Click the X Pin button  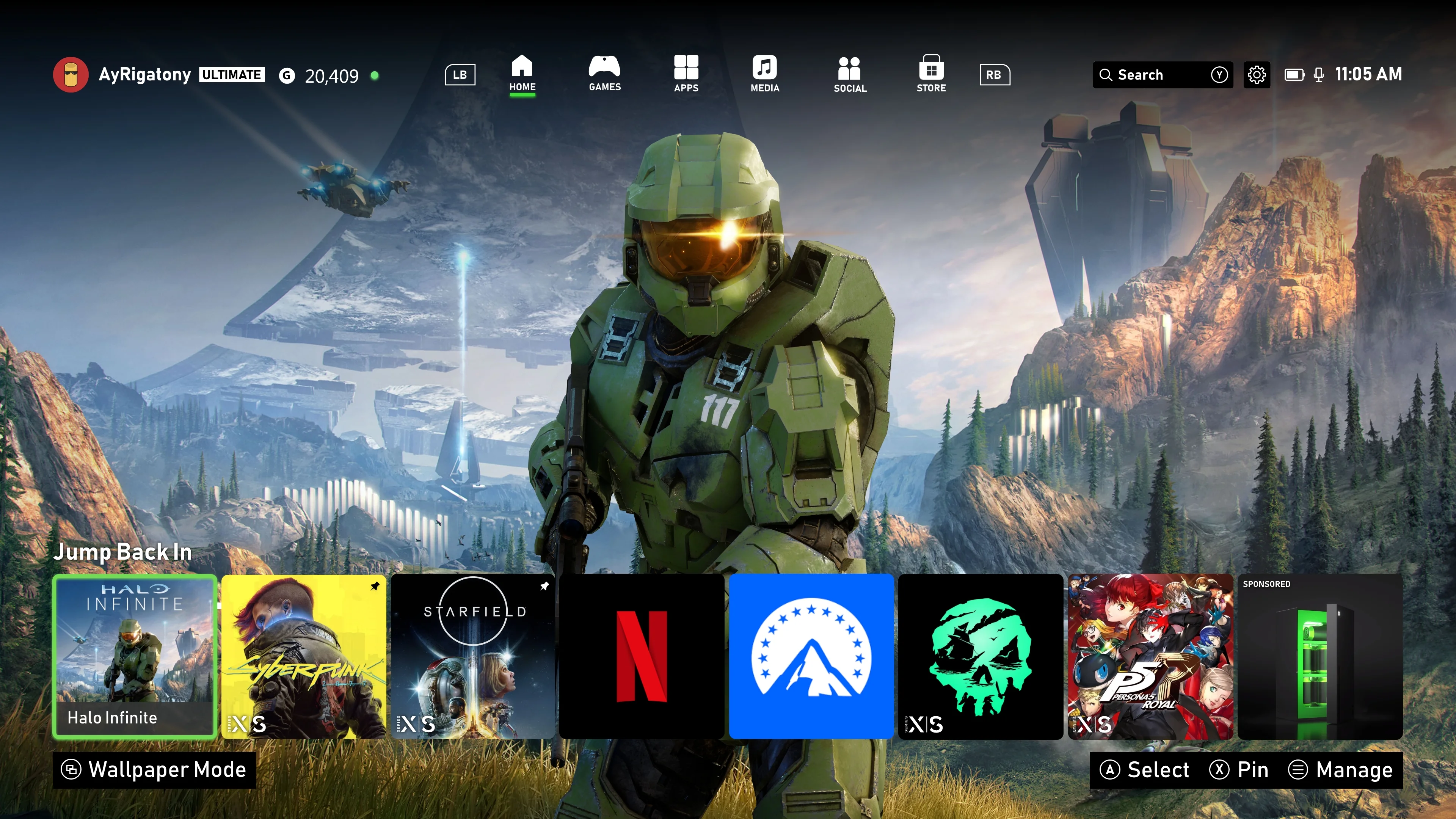[1239, 770]
